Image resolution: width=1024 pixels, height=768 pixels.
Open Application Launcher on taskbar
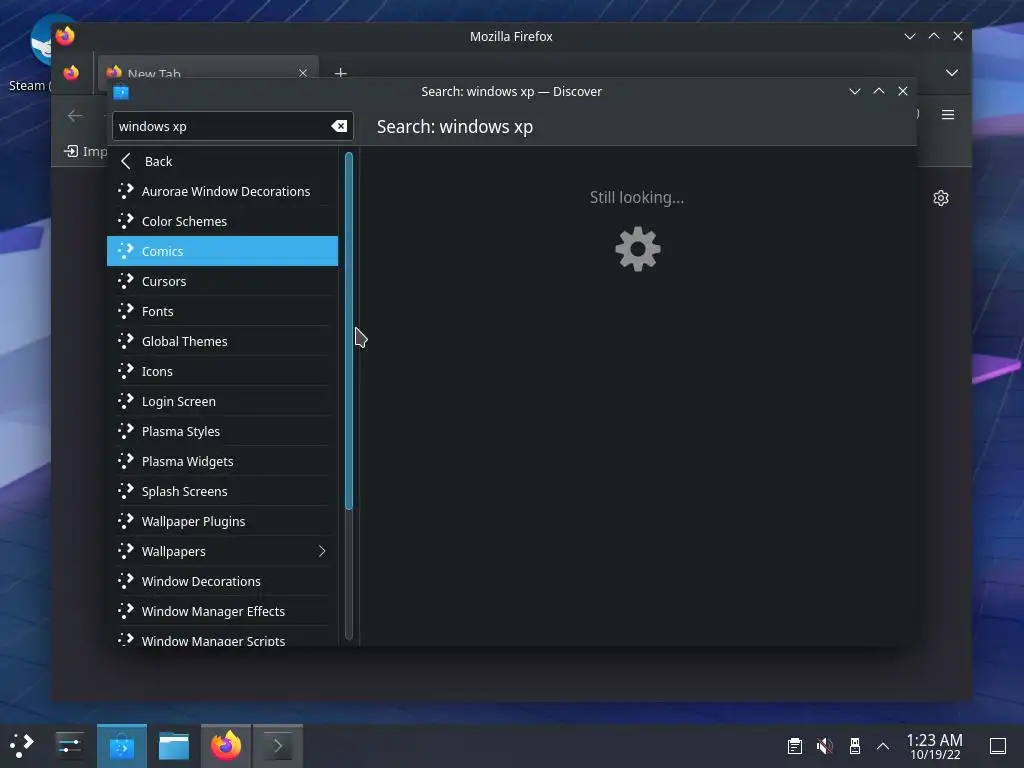coord(22,745)
